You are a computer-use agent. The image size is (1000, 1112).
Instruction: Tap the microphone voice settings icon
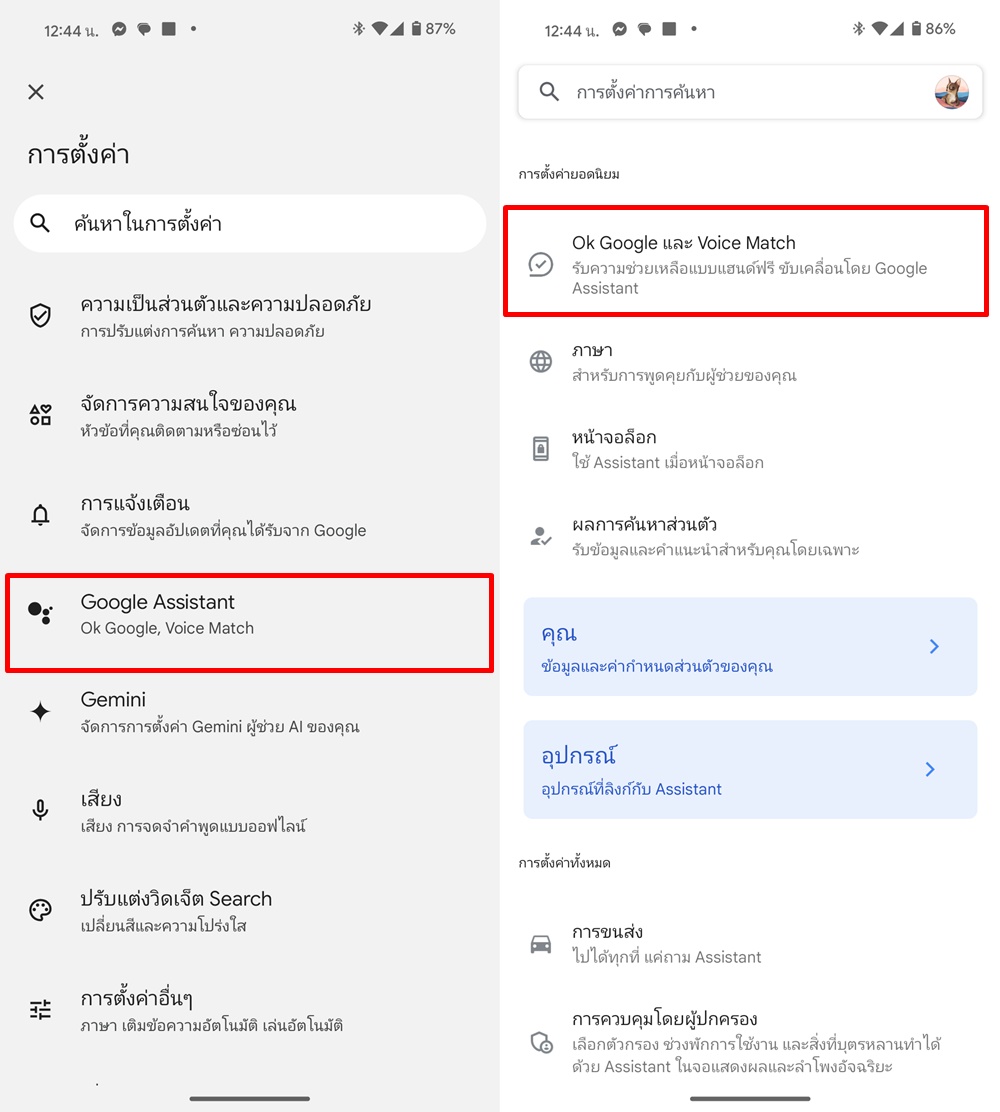pos(40,810)
